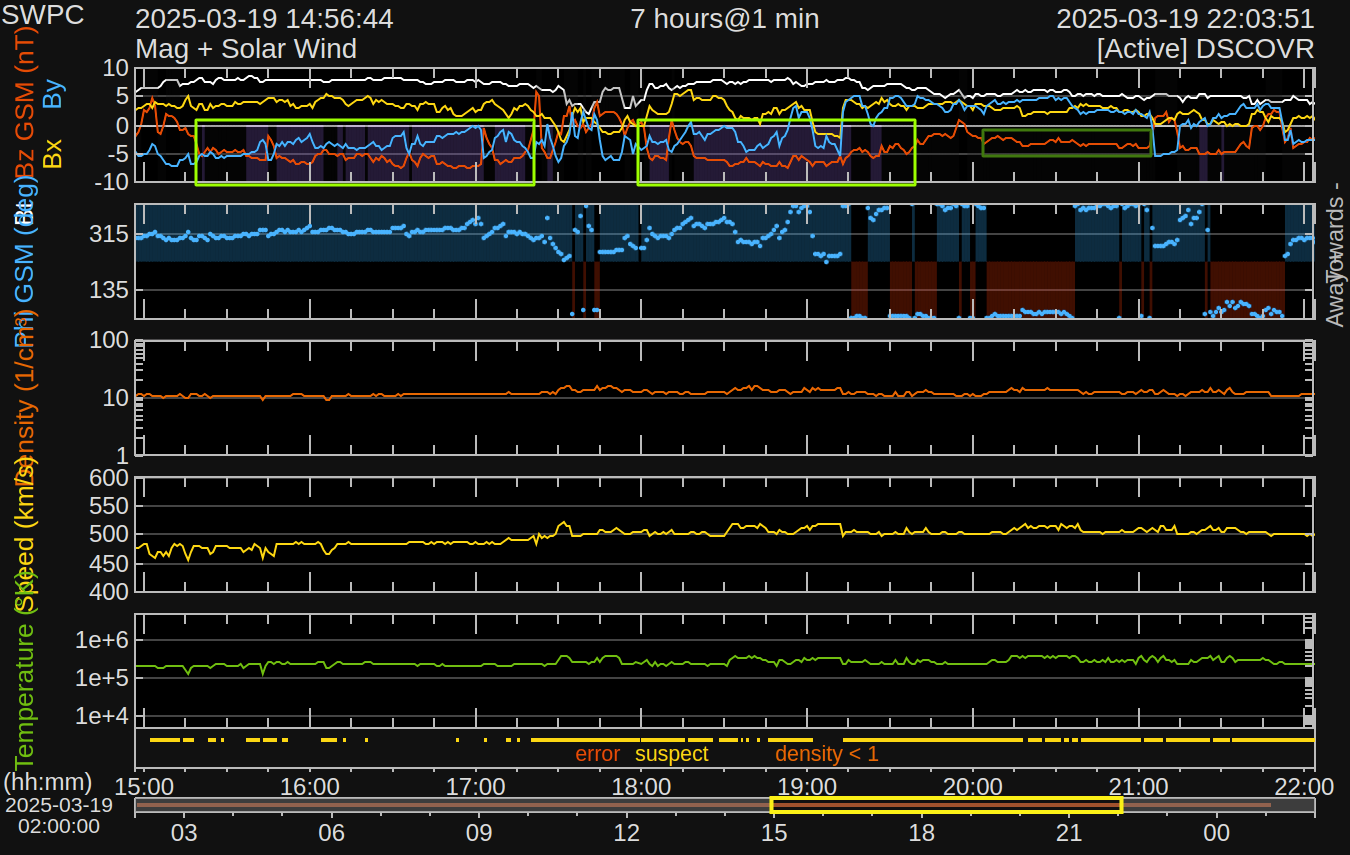Click the overview timeline bar near 03 mark

point(183,805)
